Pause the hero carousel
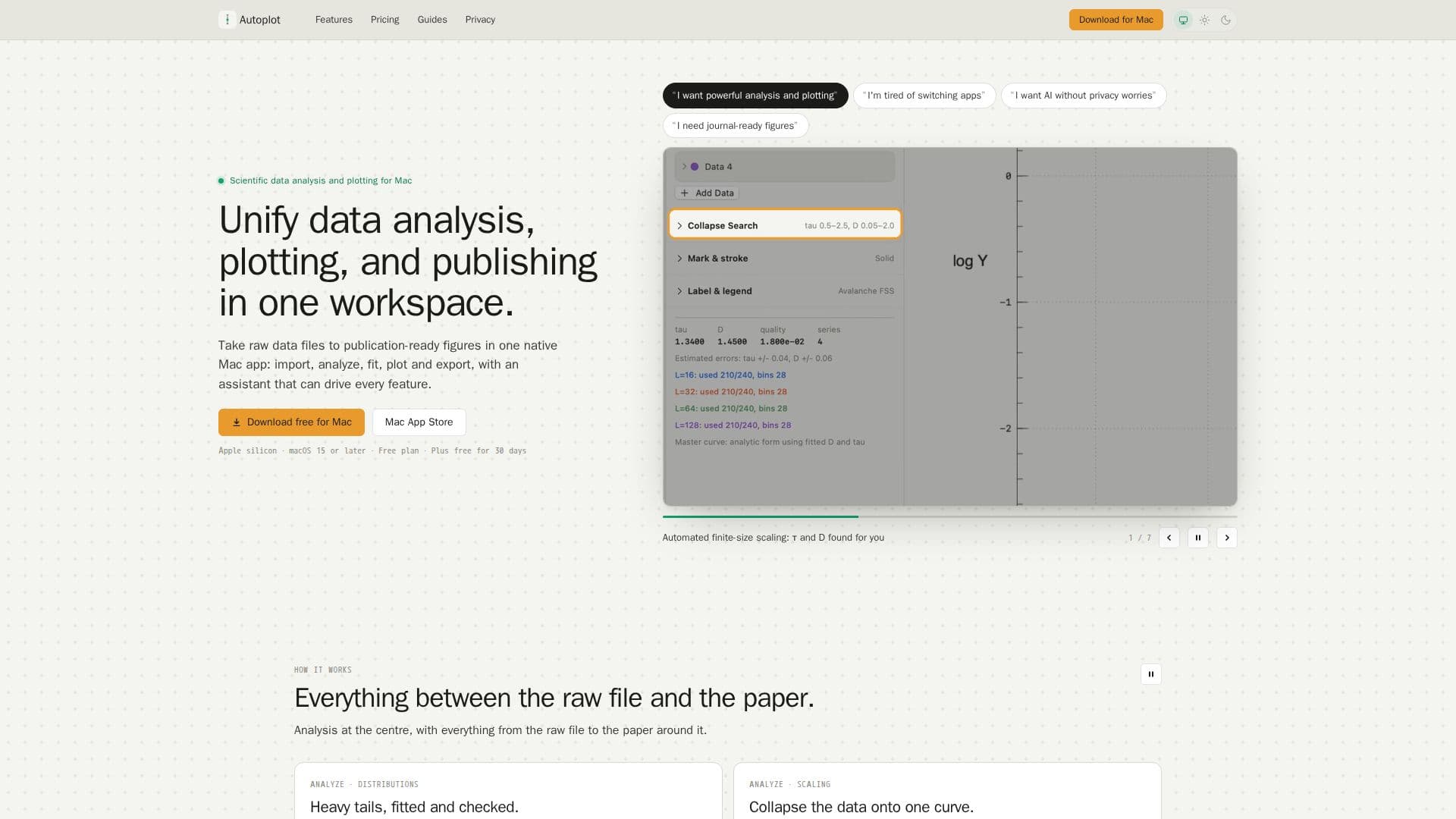Image resolution: width=1456 pixels, height=819 pixels. coord(1198,538)
